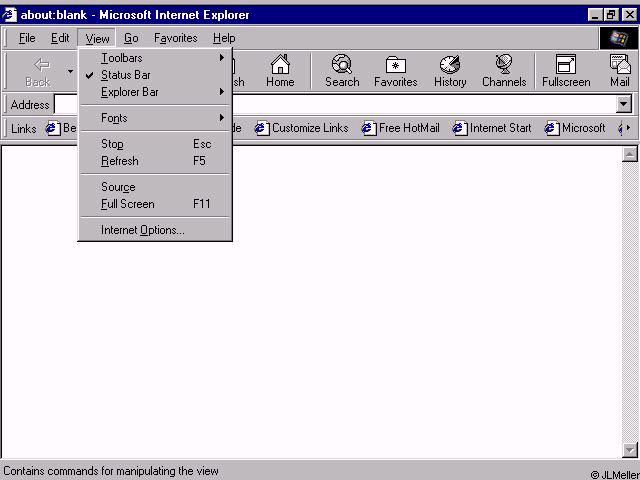Open the Go menu
640x480 pixels.
point(131,38)
